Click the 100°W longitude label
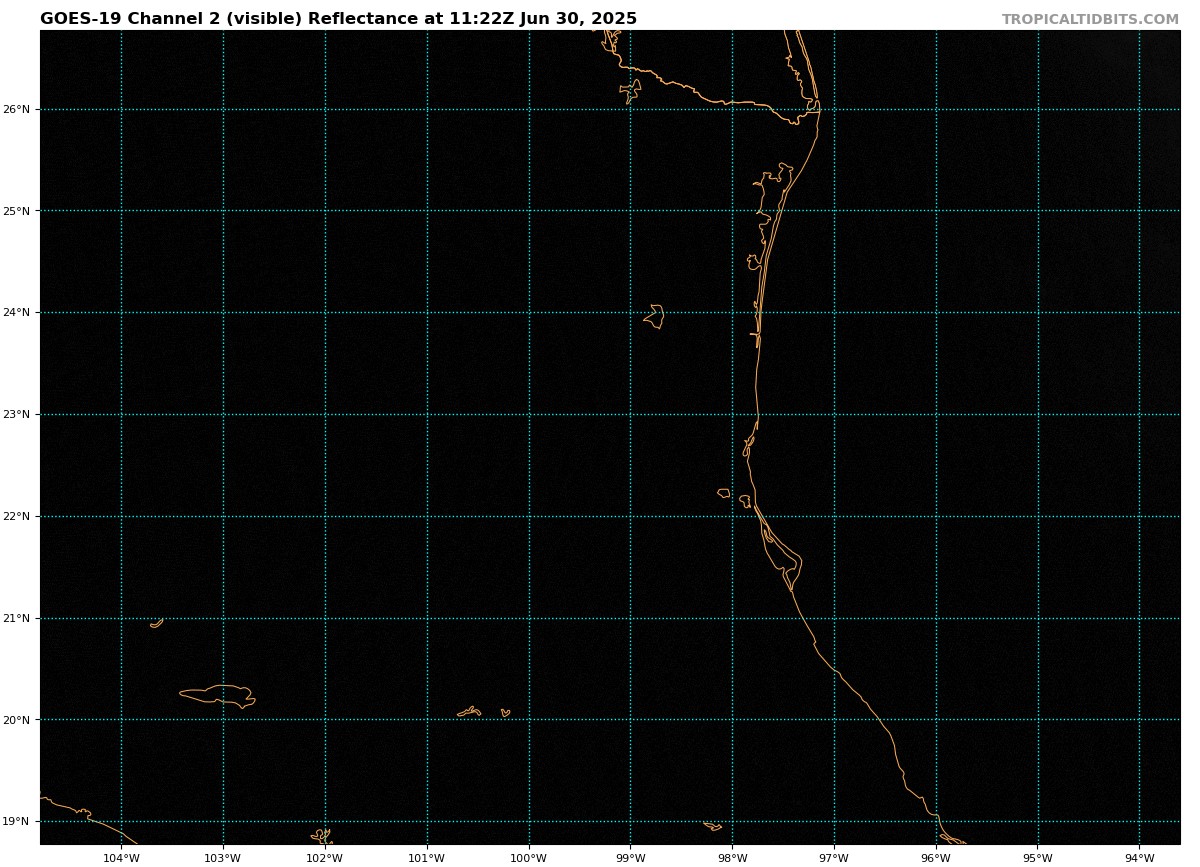The image size is (1200, 867). click(x=529, y=858)
